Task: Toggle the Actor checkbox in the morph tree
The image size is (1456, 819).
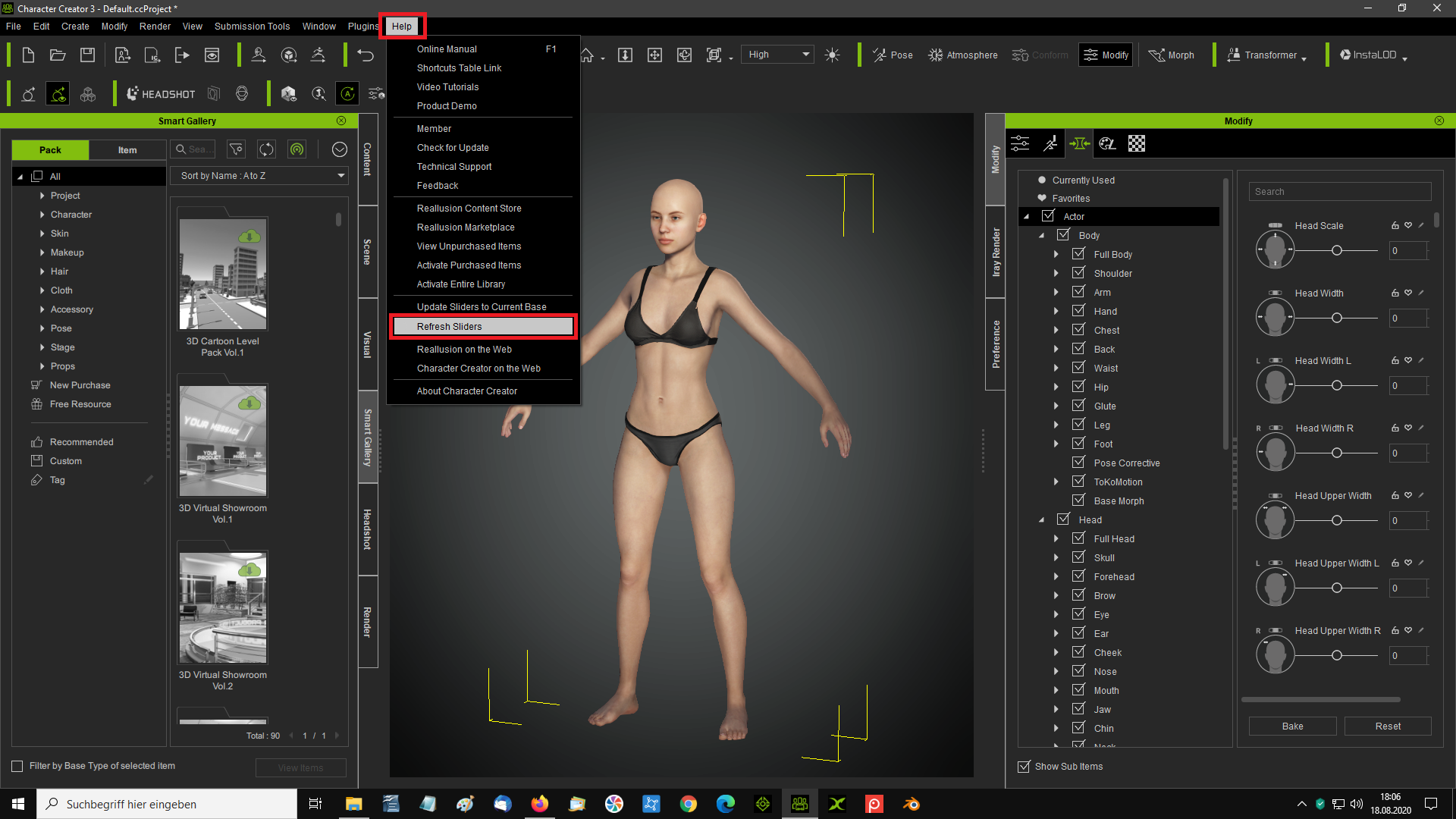Action: tap(1048, 216)
